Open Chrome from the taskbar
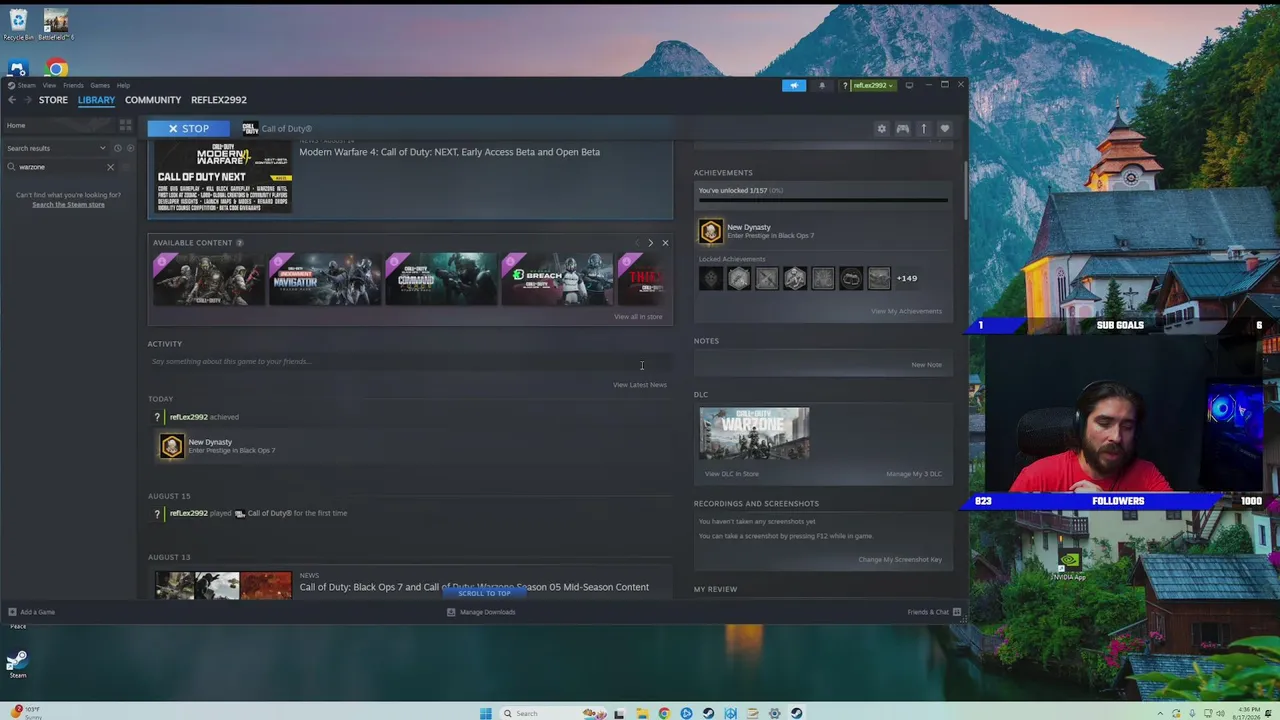Image resolution: width=1280 pixels, height=720 pixels. 664,713
